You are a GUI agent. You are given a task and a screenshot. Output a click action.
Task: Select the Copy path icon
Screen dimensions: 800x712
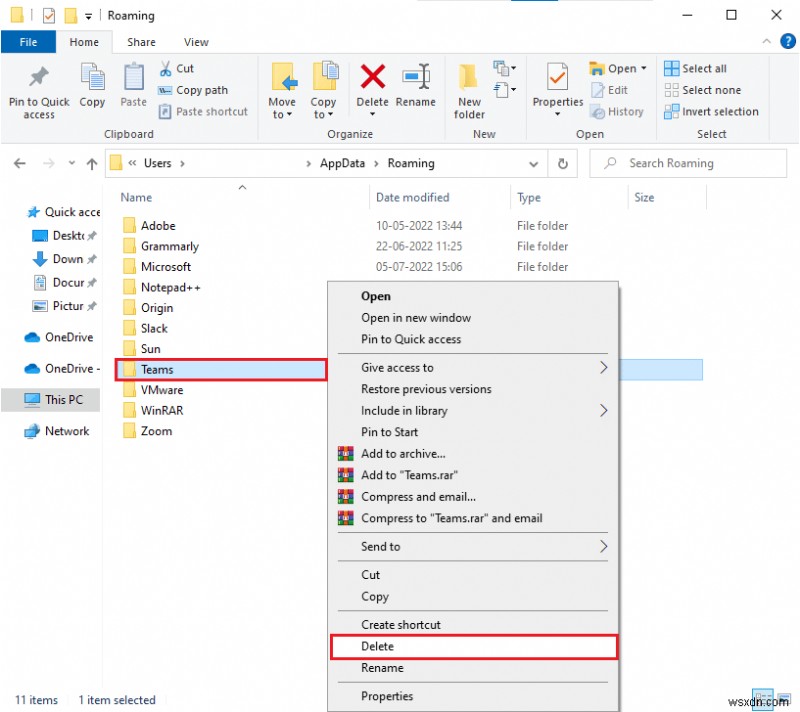(196, 90)
